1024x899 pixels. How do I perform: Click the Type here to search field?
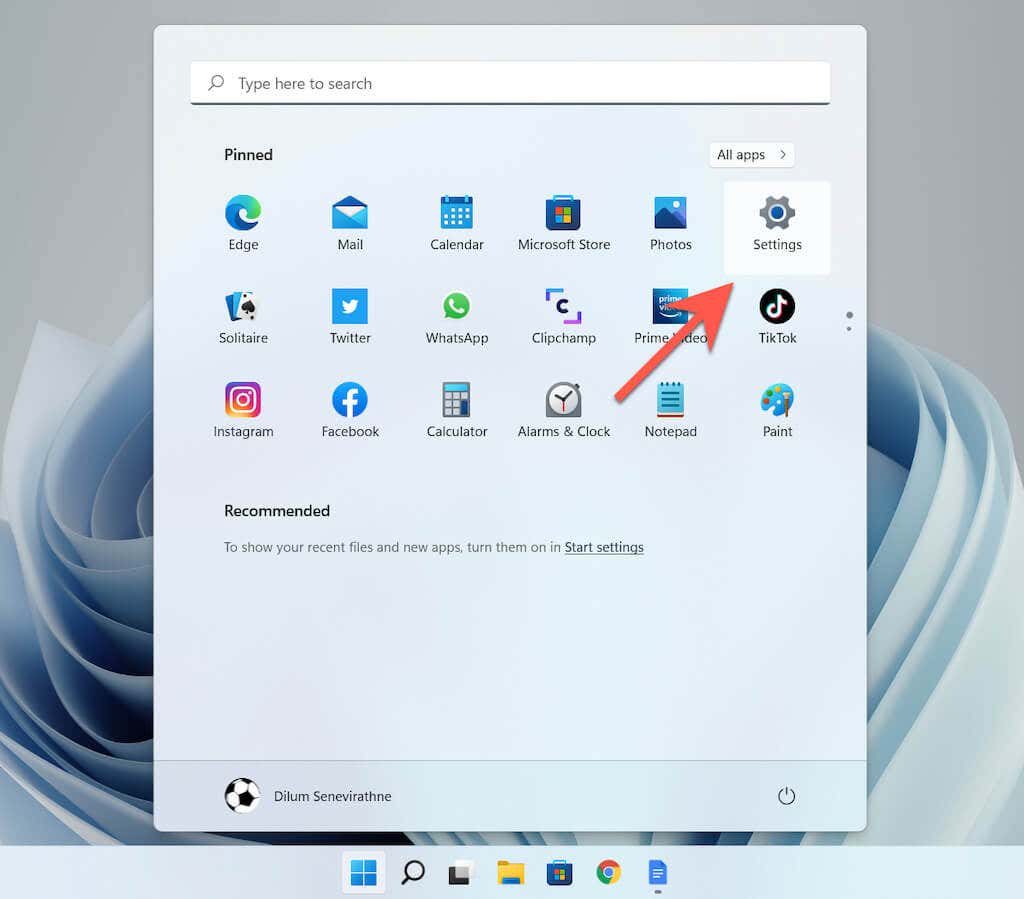[510, 83]
